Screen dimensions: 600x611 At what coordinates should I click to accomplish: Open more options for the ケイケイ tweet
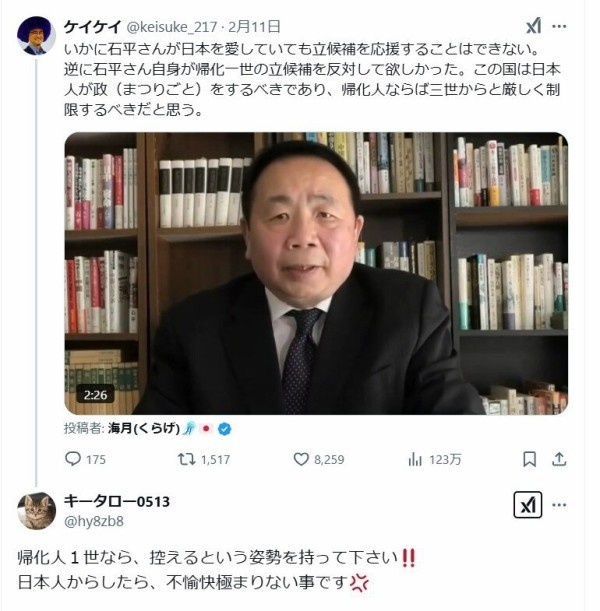[x=559, y=26]
